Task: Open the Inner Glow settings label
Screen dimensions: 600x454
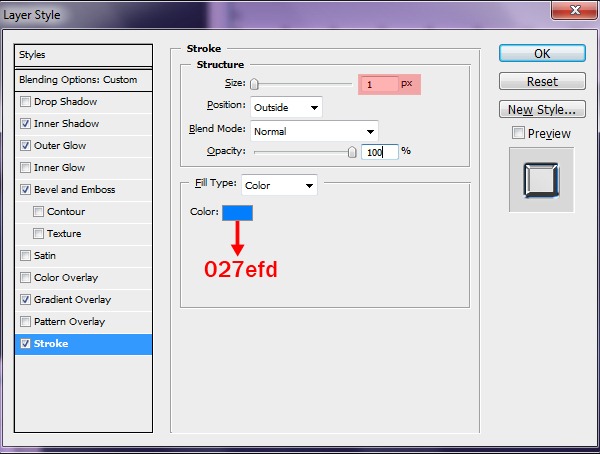Action: pos(59,168)
